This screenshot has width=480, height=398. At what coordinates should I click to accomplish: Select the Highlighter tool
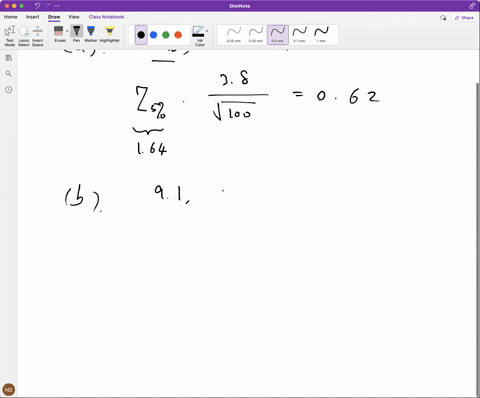(110, 34)
